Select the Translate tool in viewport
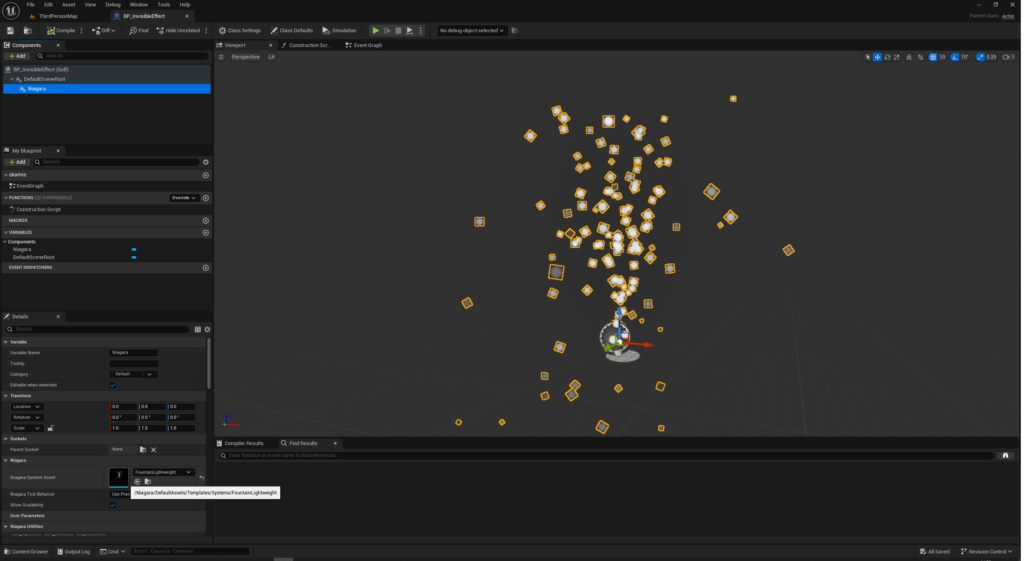 (x=878, y=57)
